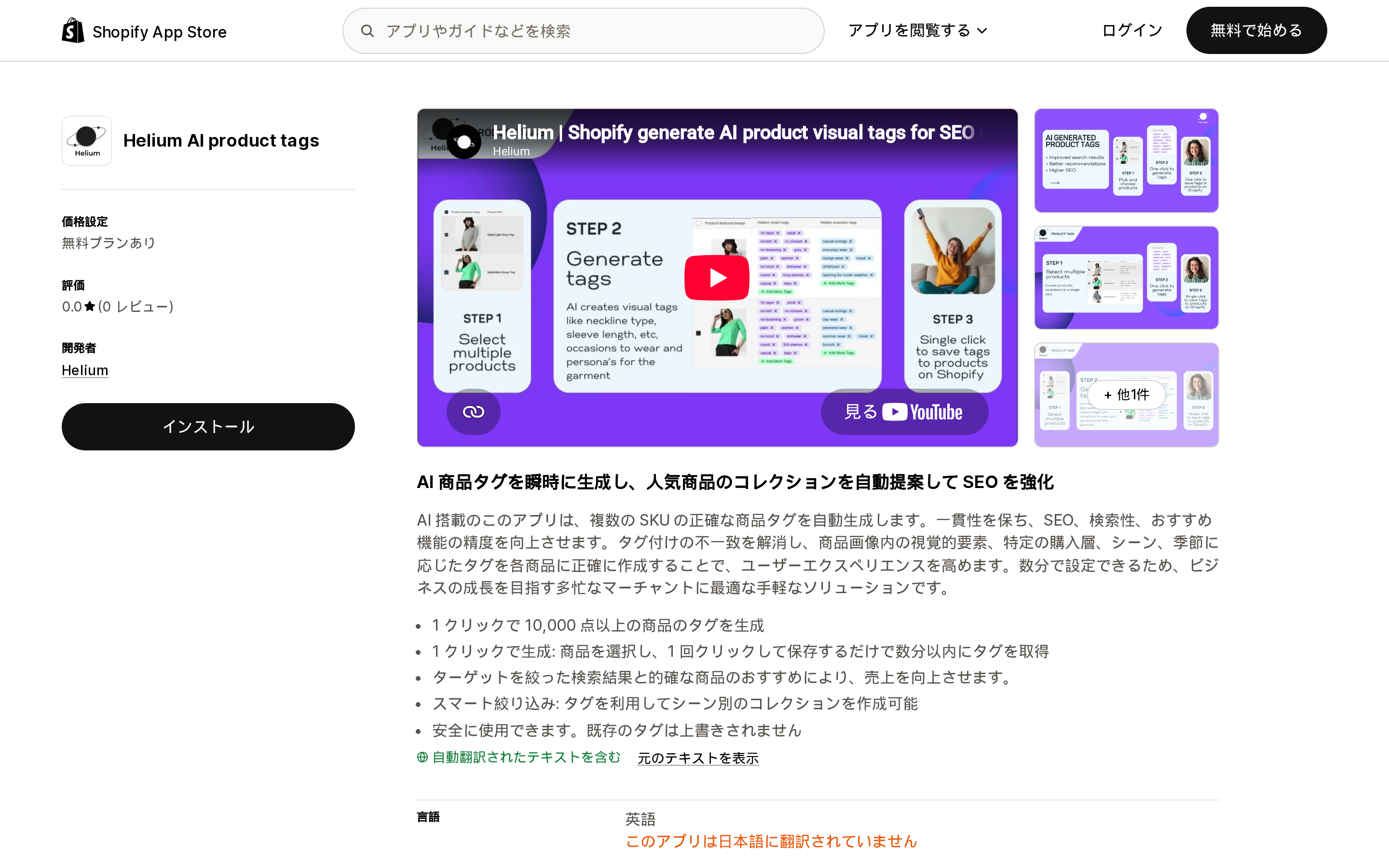1389x868 pixels.
Task: Click the copy link icon on video
Action: 474,412
